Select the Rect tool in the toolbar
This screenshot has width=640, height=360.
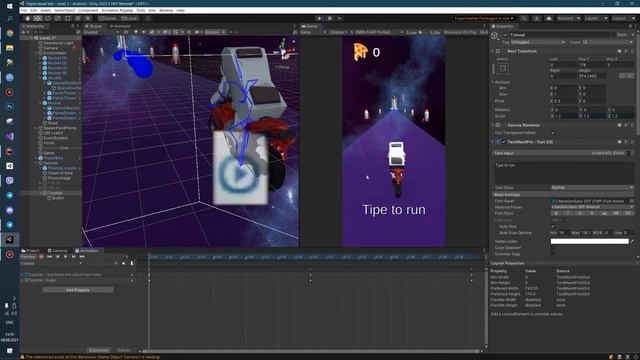click(68, 18)
